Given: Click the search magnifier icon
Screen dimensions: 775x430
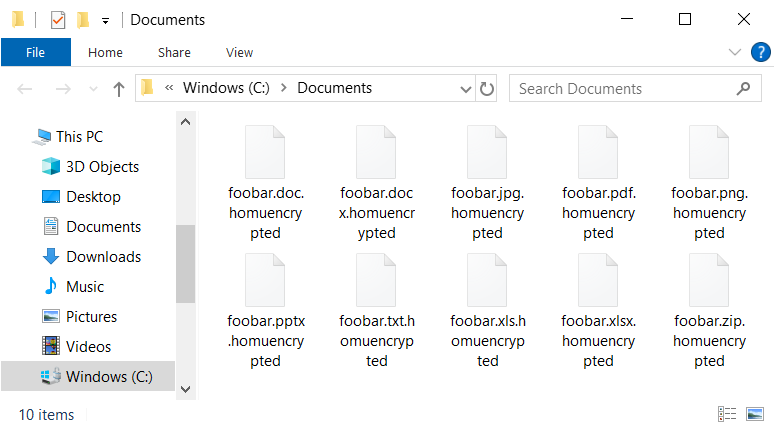Looking at the screenshot, I should point(743,88).
